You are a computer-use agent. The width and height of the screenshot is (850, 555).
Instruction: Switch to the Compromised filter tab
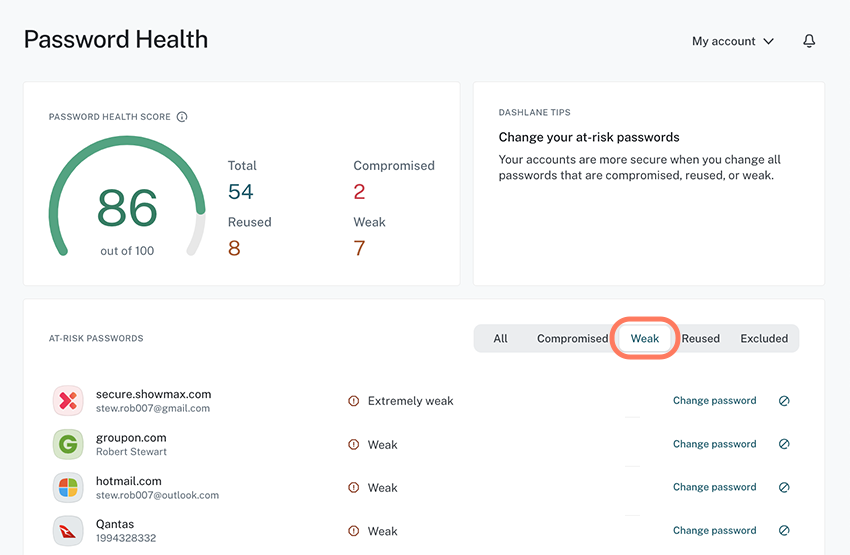[572, 339]
